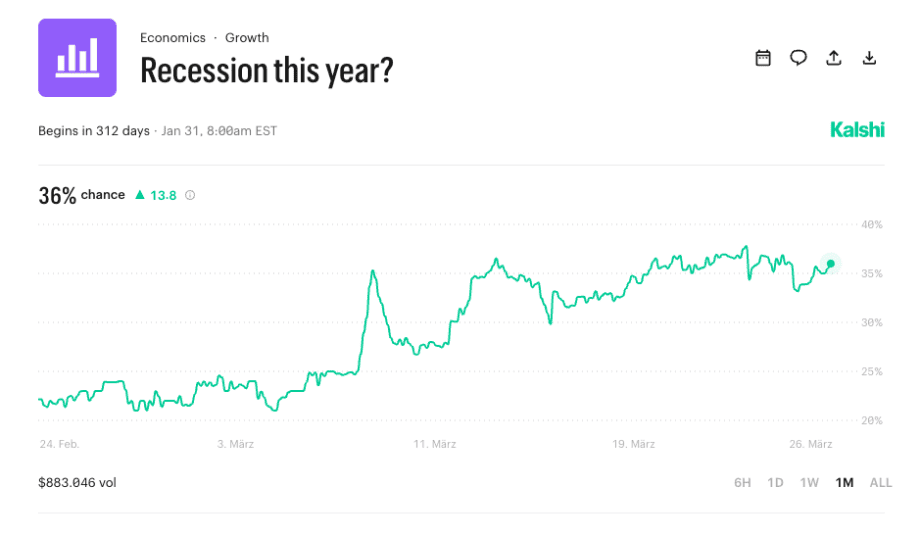Viewport: 920px width, 536px height.
Task: Select the 1M time range
Action: click(x=844, y=483)
